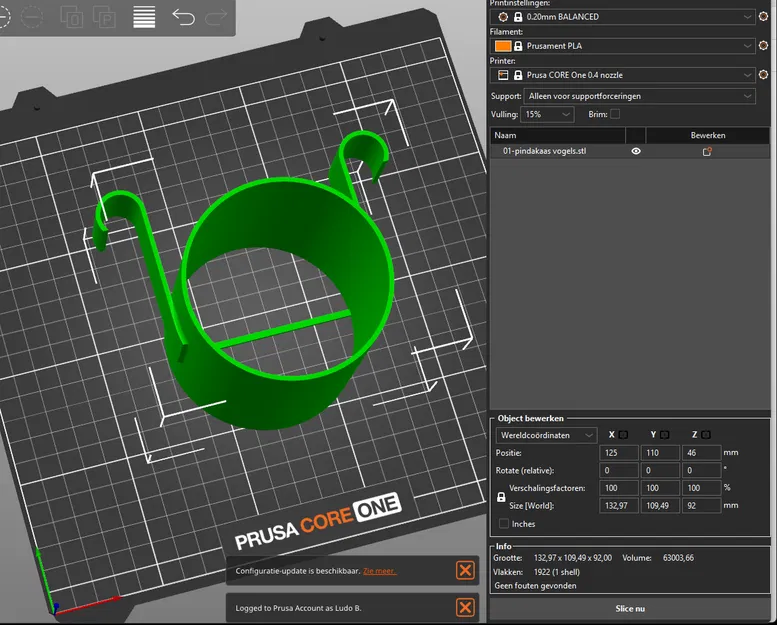Select 01-pindakaas vogels.stl in object list

(x=544, y=151)
